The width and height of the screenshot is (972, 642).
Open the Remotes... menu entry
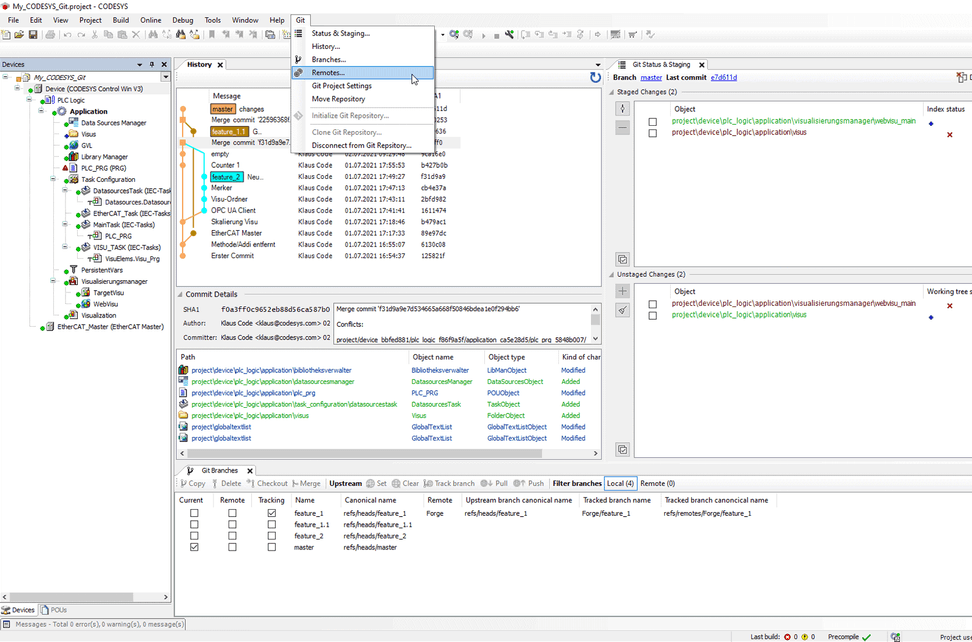click(x=362, y=73)
